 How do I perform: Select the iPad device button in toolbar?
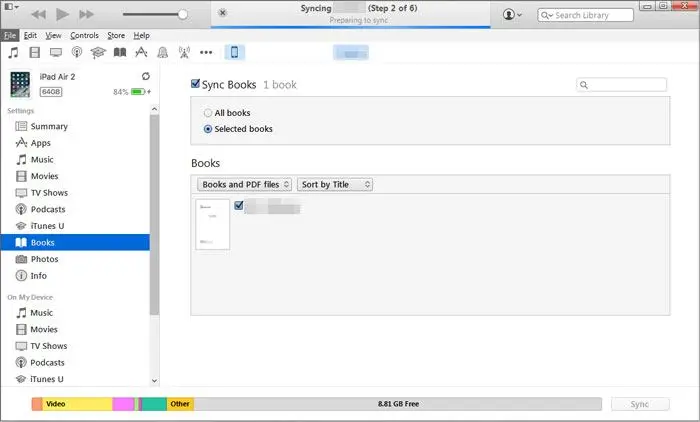point(234,52)
